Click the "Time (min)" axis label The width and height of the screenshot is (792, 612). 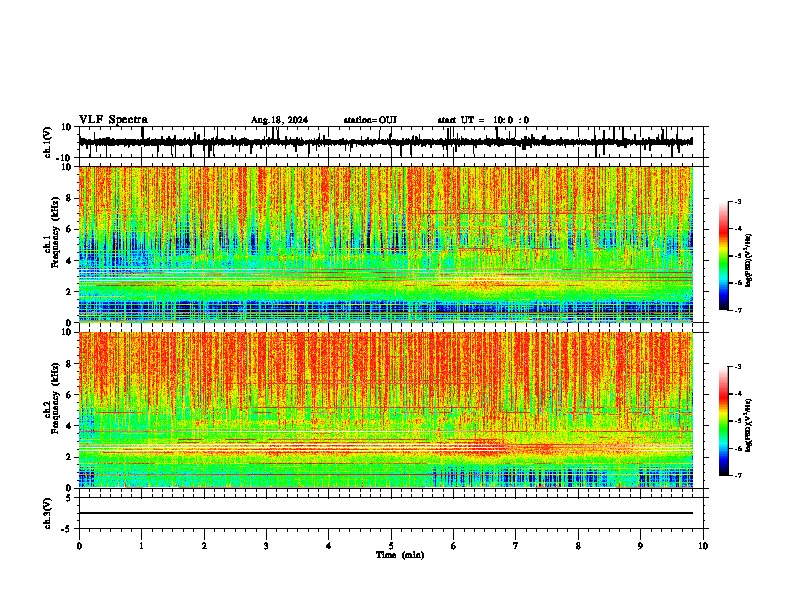[400, 555]
